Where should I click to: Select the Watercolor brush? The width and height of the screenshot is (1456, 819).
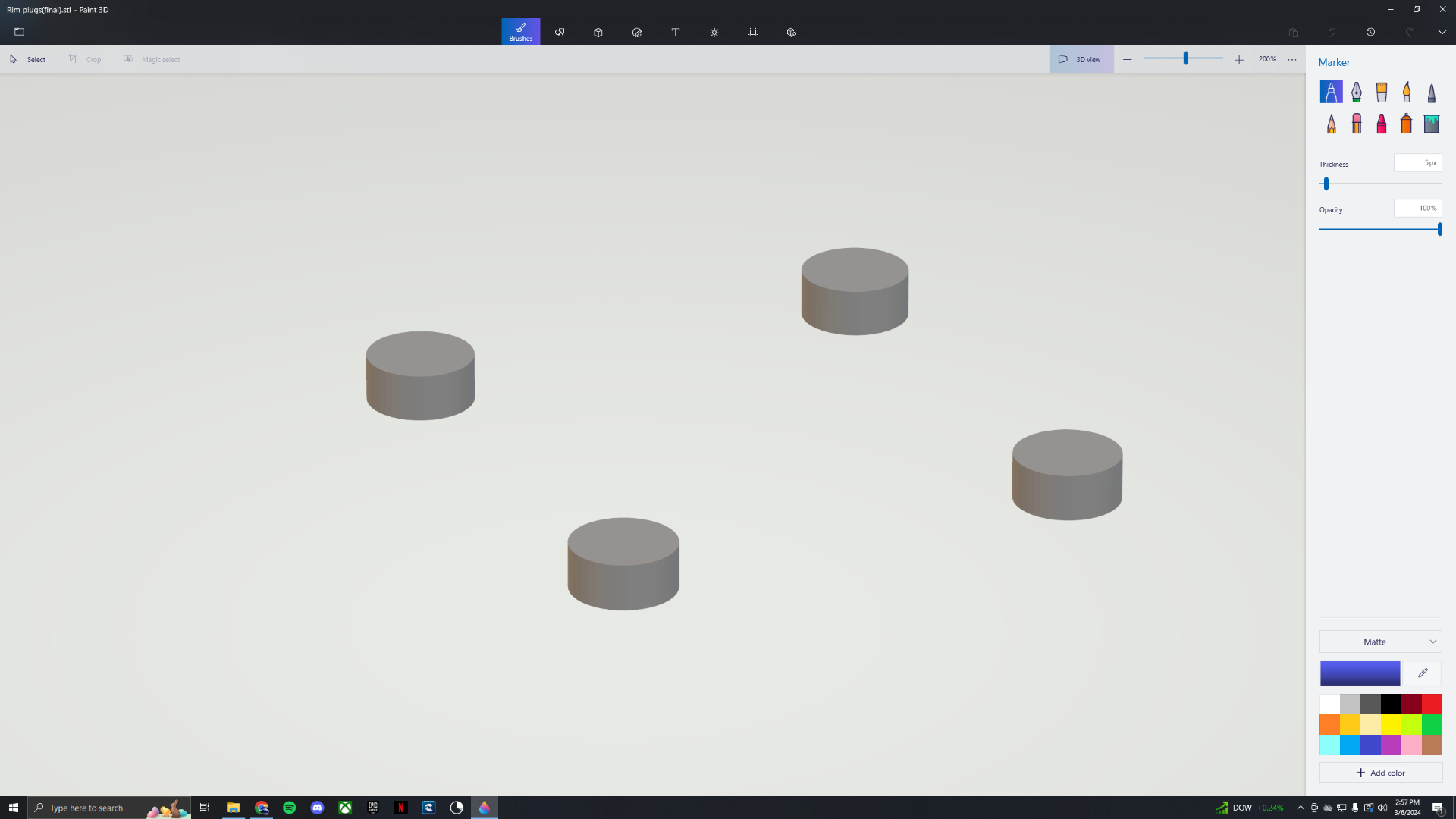(x=1406, y=92)
